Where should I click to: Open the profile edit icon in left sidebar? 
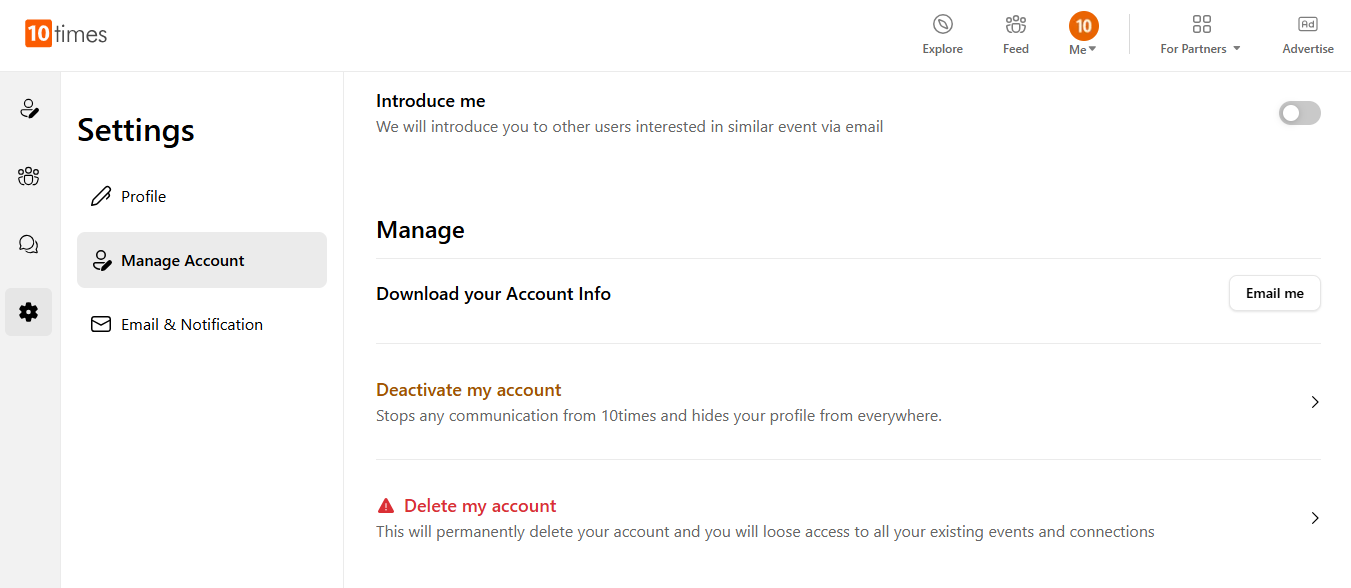29,109
